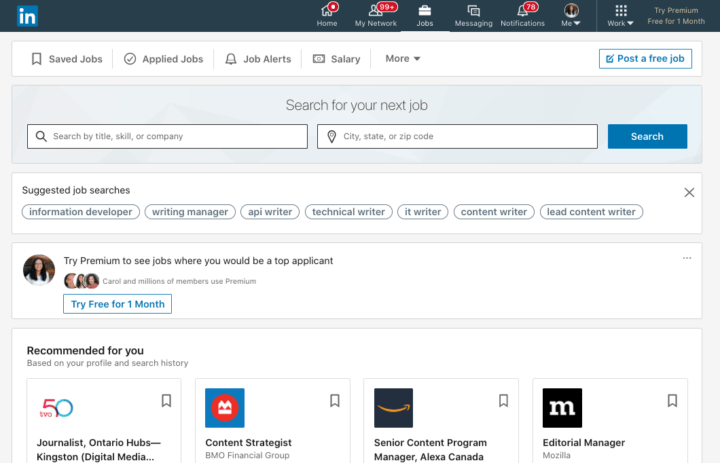
Task: Save the Senior Content Program Manager job
Action: click(504, 401)
